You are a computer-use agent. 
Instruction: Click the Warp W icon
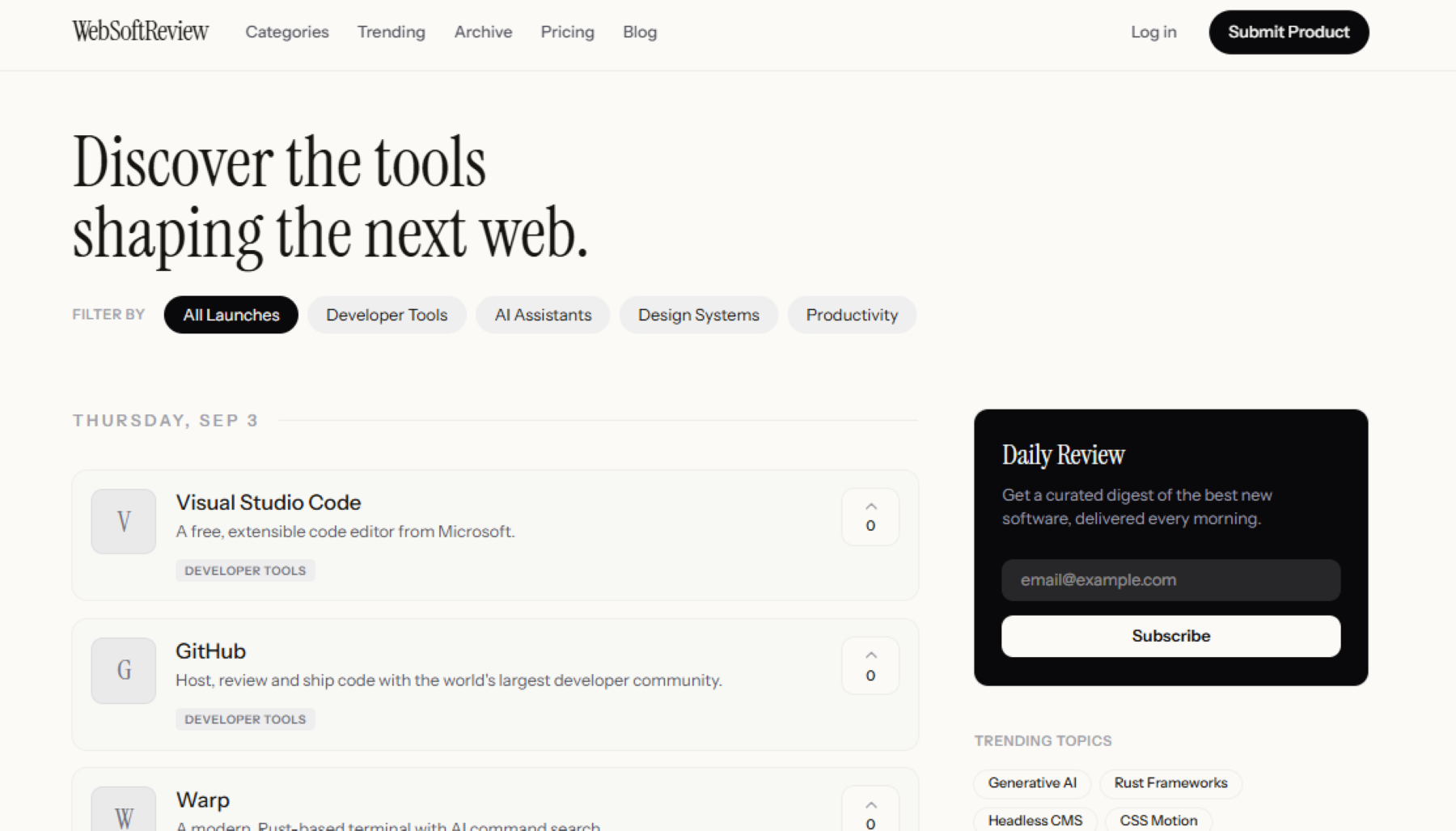click(x=124, y=809)
